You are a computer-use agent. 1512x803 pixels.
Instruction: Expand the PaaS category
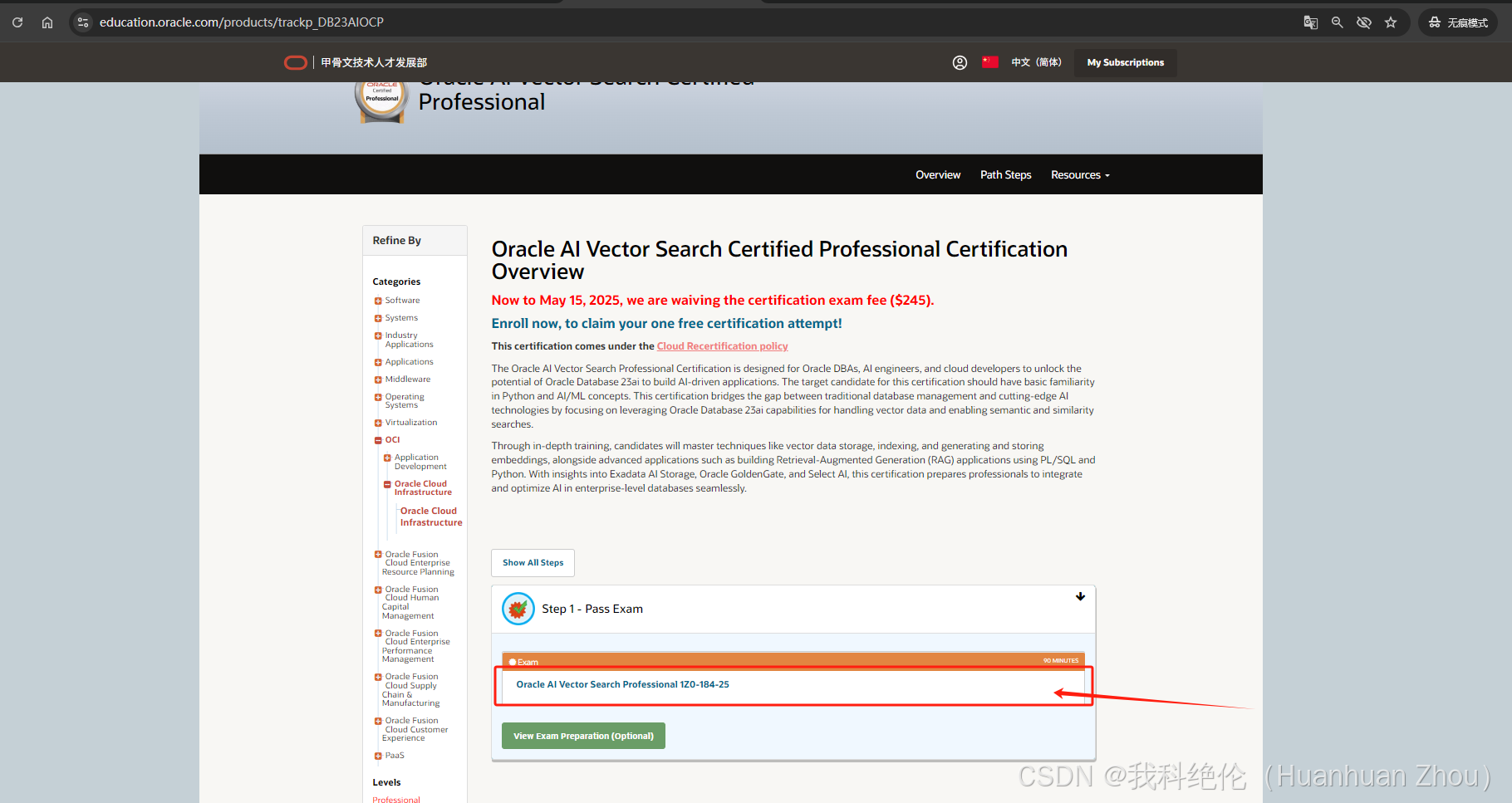click(x=378, y=756)
